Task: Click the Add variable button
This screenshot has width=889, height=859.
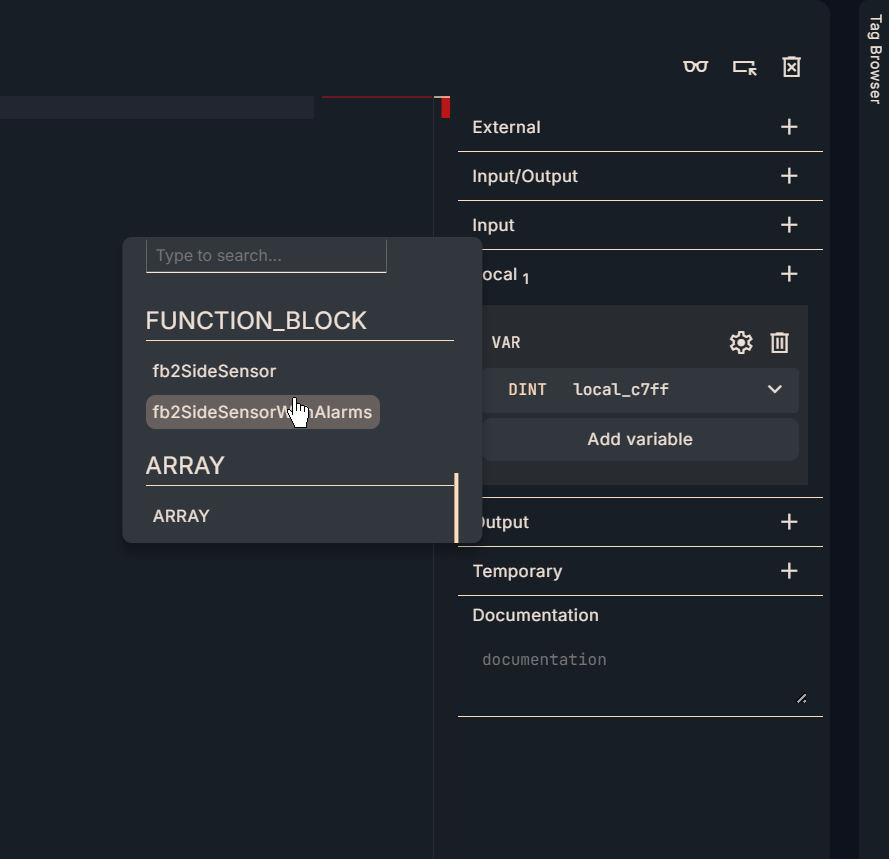Action: [640, 439]
